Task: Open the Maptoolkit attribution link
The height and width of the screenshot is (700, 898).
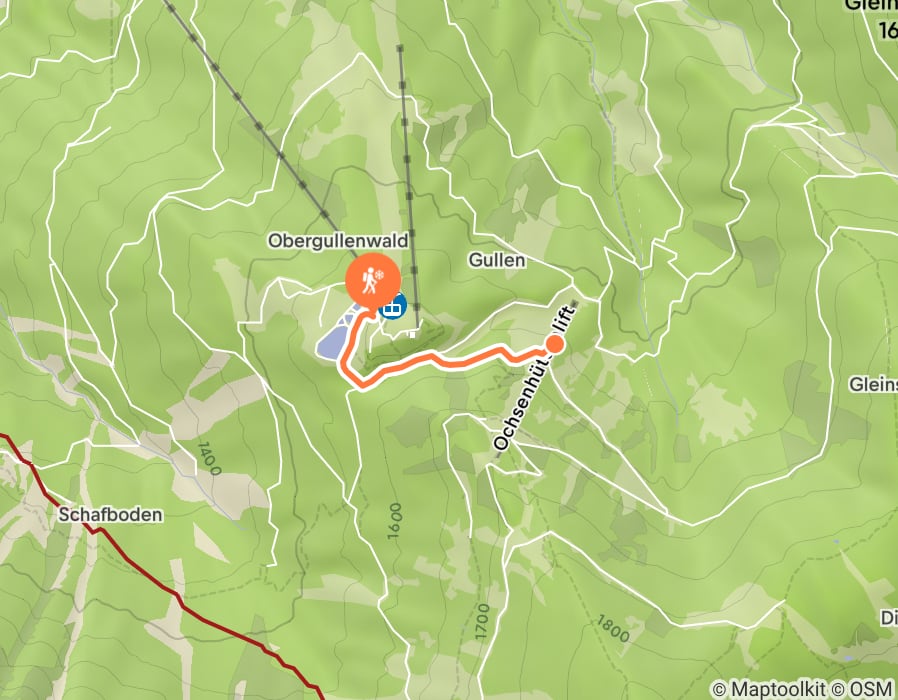Action: (x=769, y=689)
